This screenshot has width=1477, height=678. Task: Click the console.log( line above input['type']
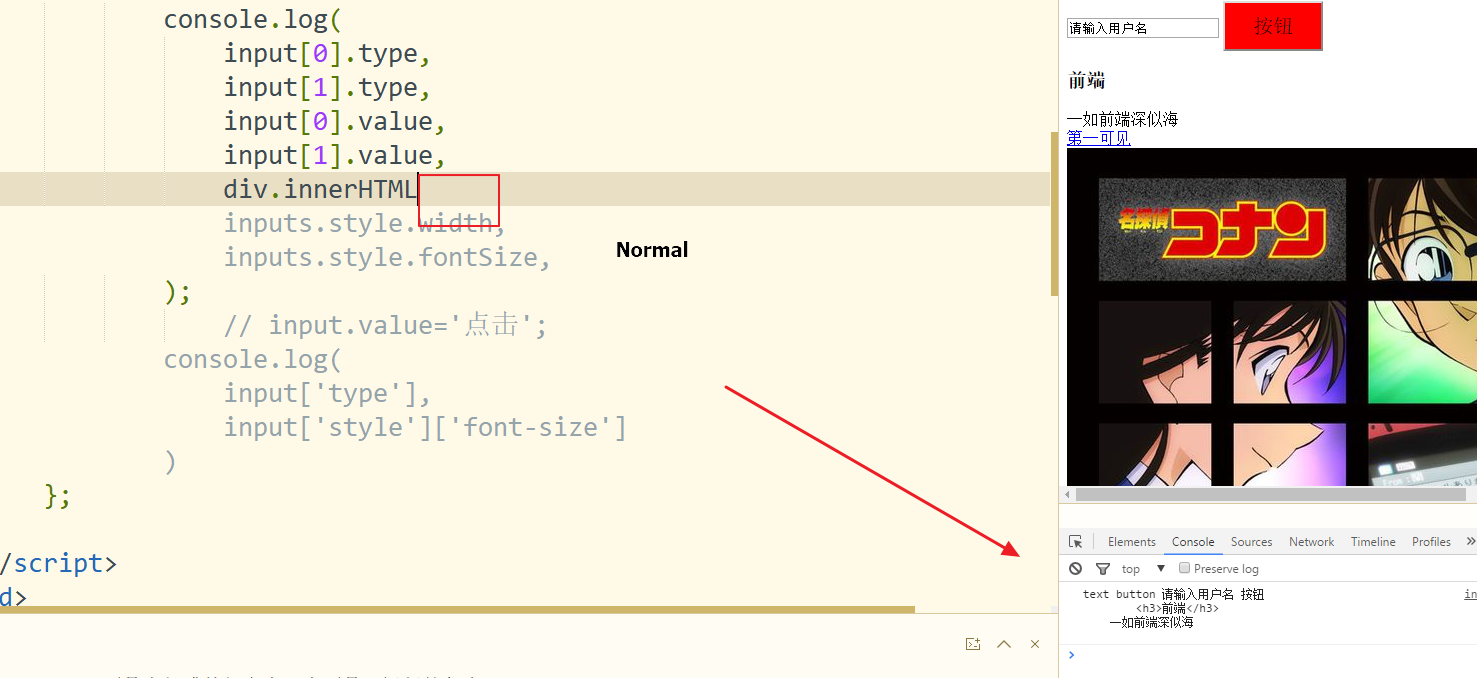coord(253,359)
